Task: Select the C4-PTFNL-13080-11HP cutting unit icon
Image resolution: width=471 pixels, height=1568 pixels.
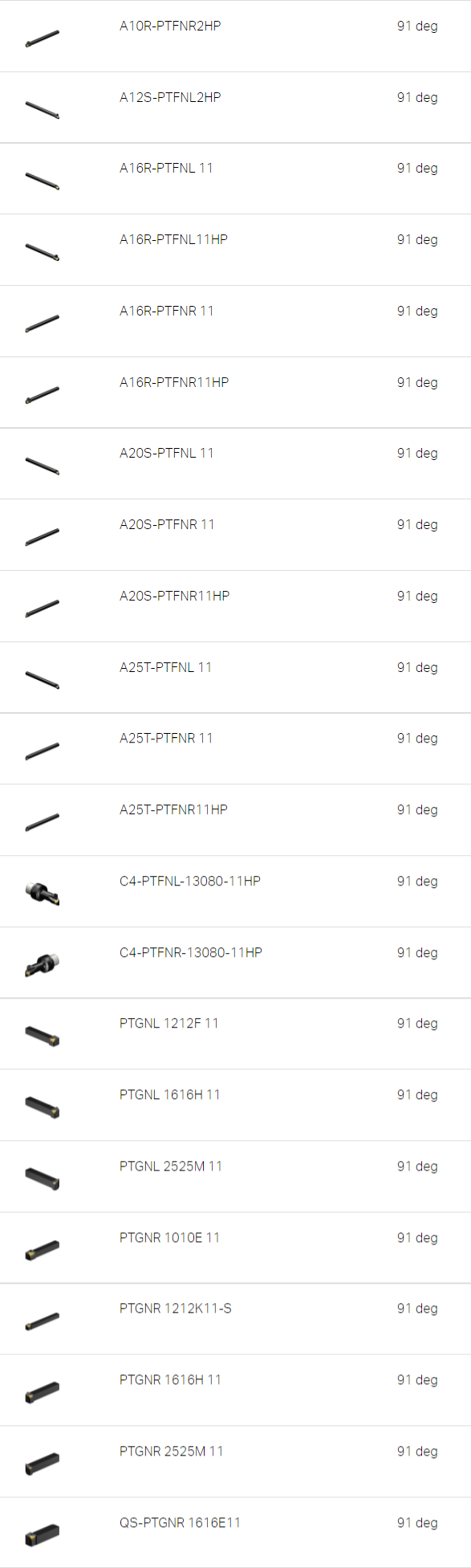Action: coord(43,892)
